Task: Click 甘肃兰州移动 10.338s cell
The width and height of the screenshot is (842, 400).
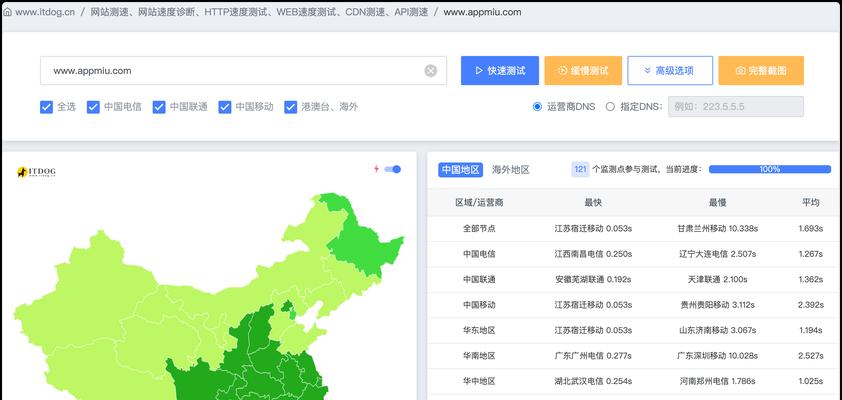Action: [717, 228]
